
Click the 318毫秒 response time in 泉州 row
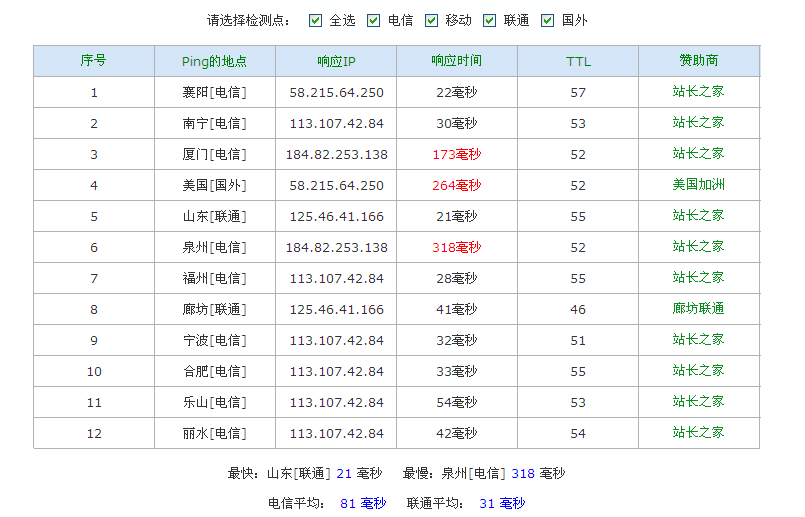click(x=456, y=247)
